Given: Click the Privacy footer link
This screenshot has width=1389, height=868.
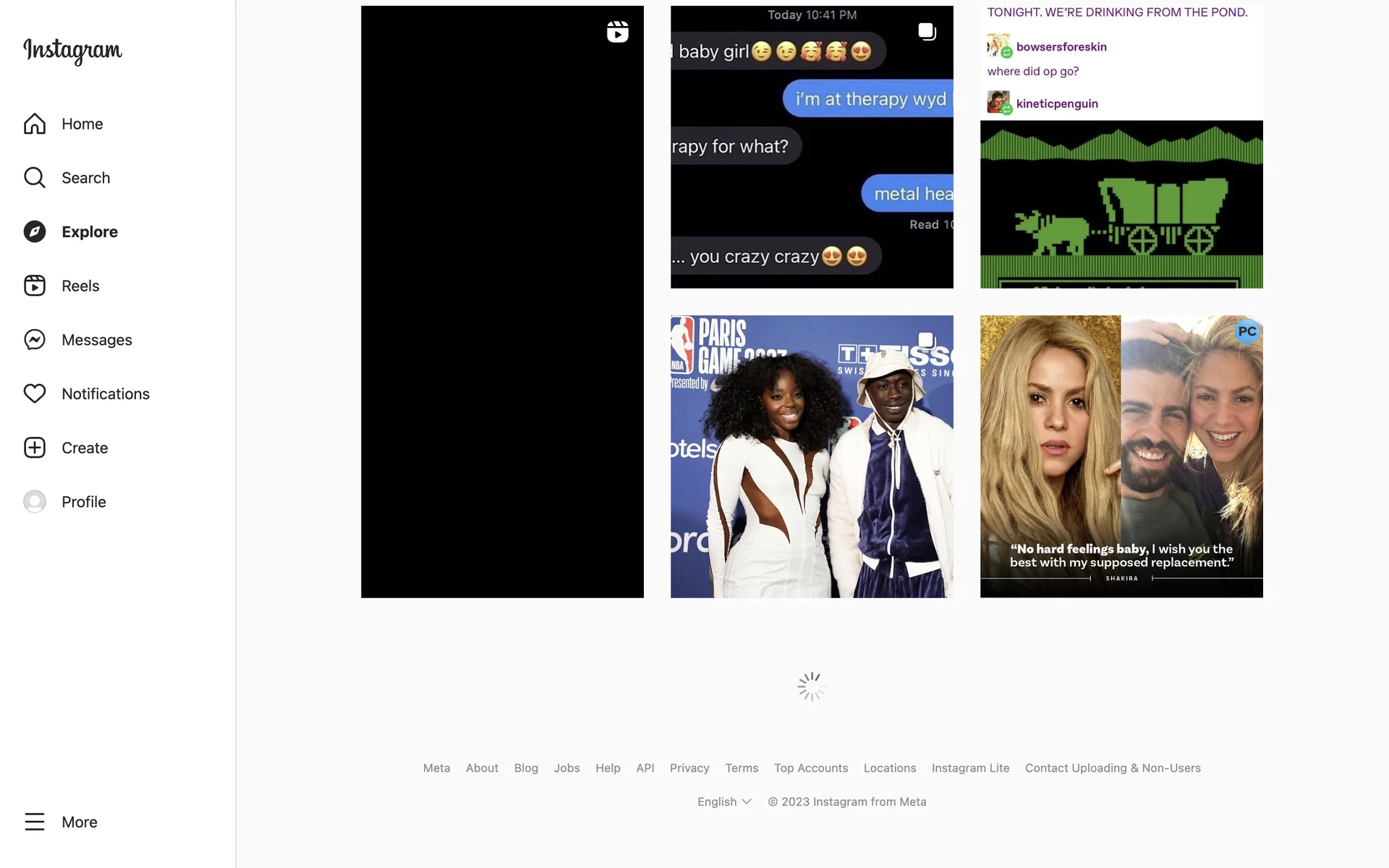Looking at the screenshot, I should (x=689, y=768).
